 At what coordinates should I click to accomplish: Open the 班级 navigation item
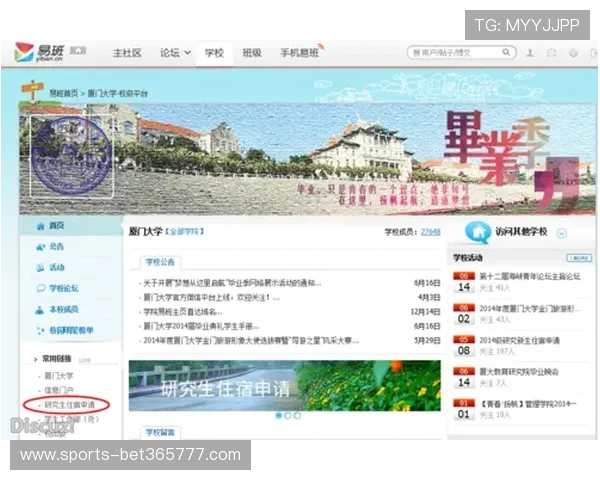(252, 53)
